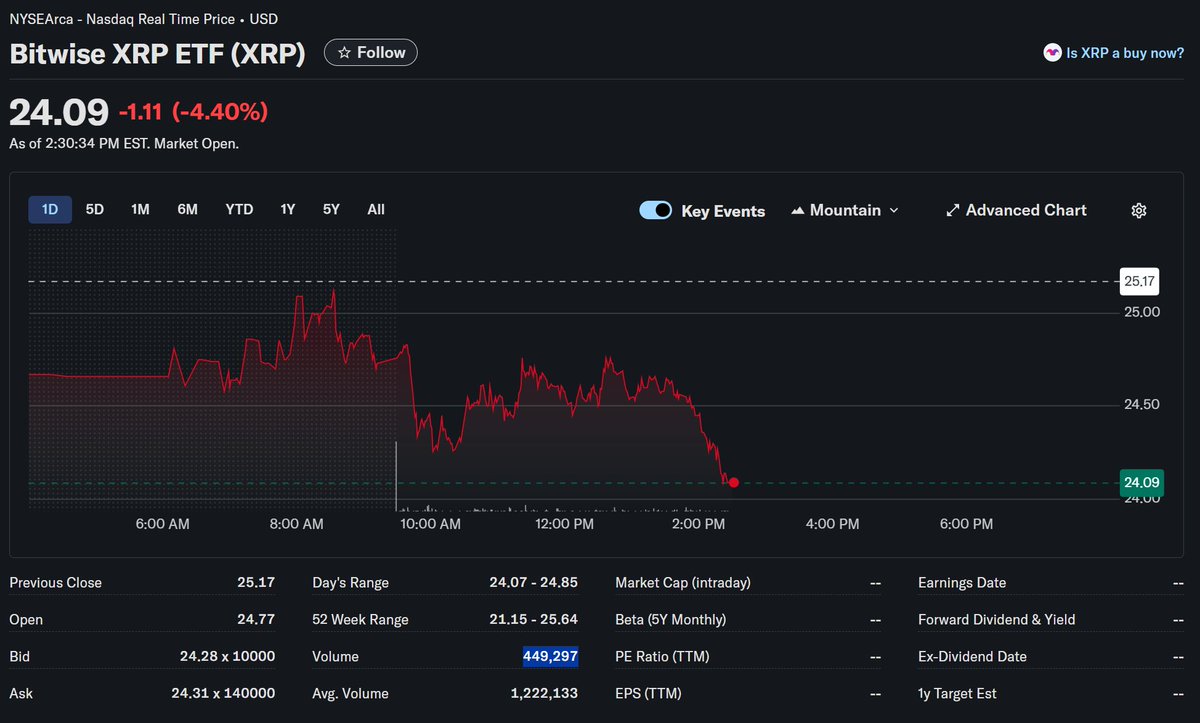Select the YTD range tab
This screenshot has height=723, width=1200.
(239, 209)
